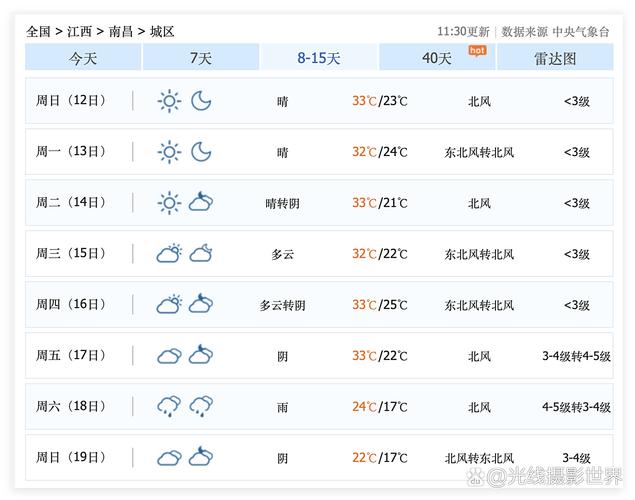The width and height of the screenshot is (635, 500).
Task: Open the 今天 tab
Action: pos(83,57)
